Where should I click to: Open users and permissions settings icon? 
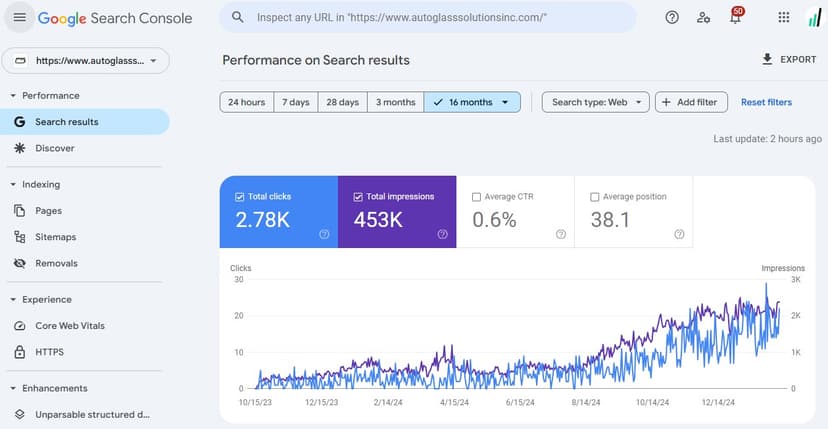704,18
